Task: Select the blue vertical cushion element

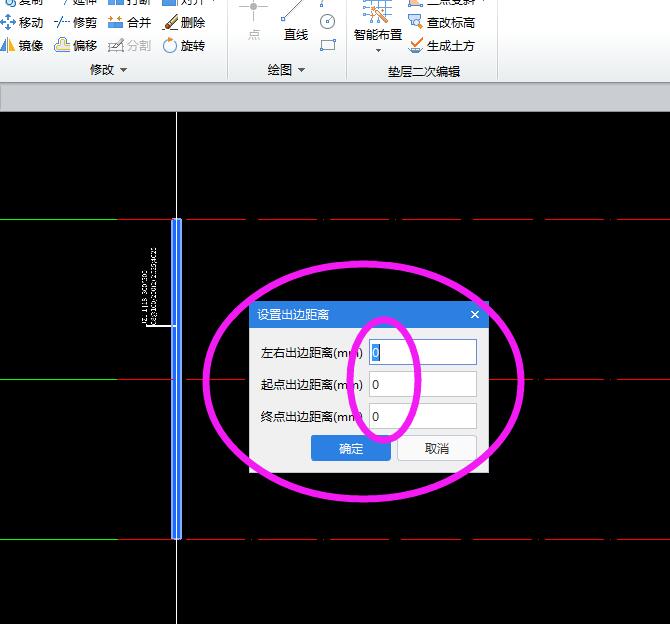Action: [176, 379]
